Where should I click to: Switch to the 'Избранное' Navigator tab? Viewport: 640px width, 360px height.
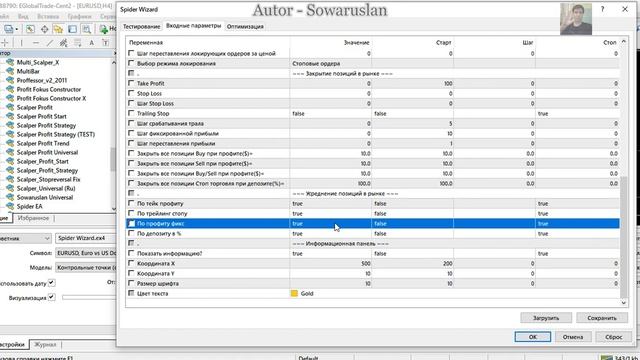tap(33, 218)
